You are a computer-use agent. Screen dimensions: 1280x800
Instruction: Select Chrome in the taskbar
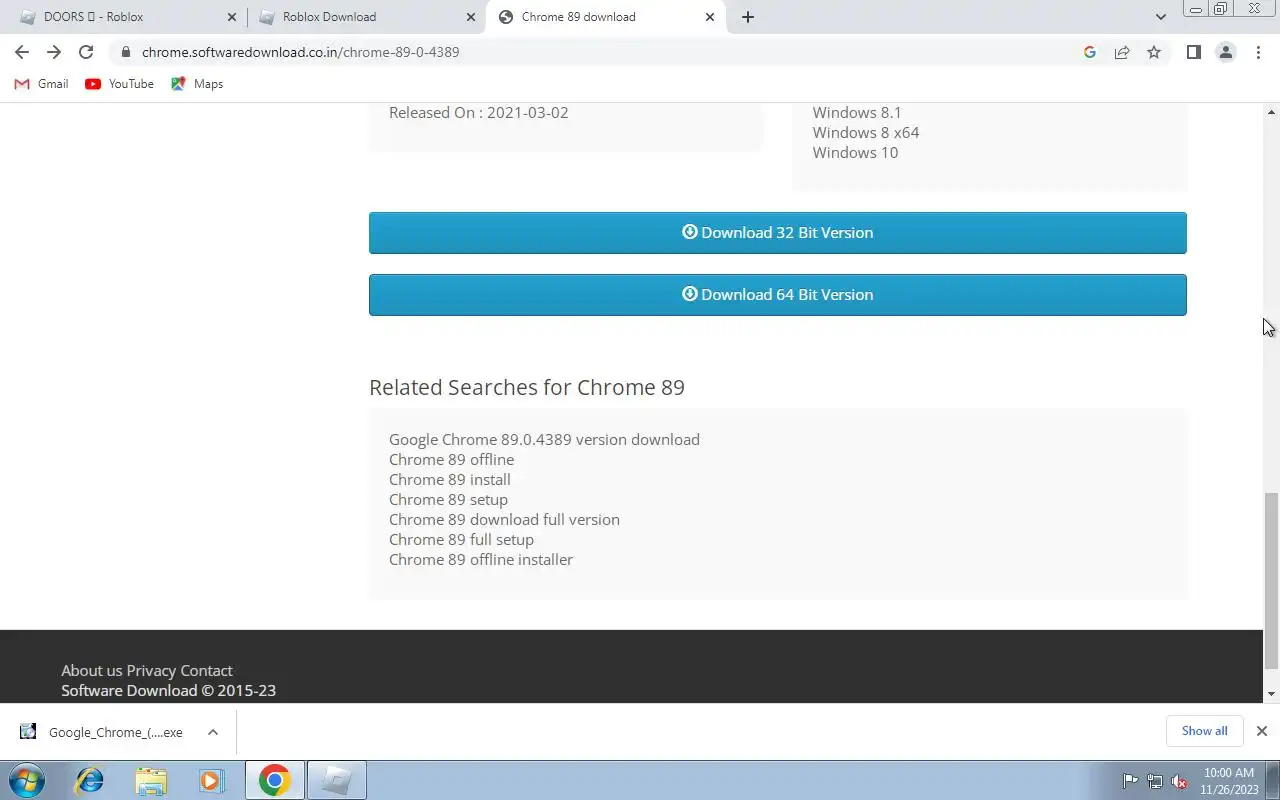coord(275,780)
